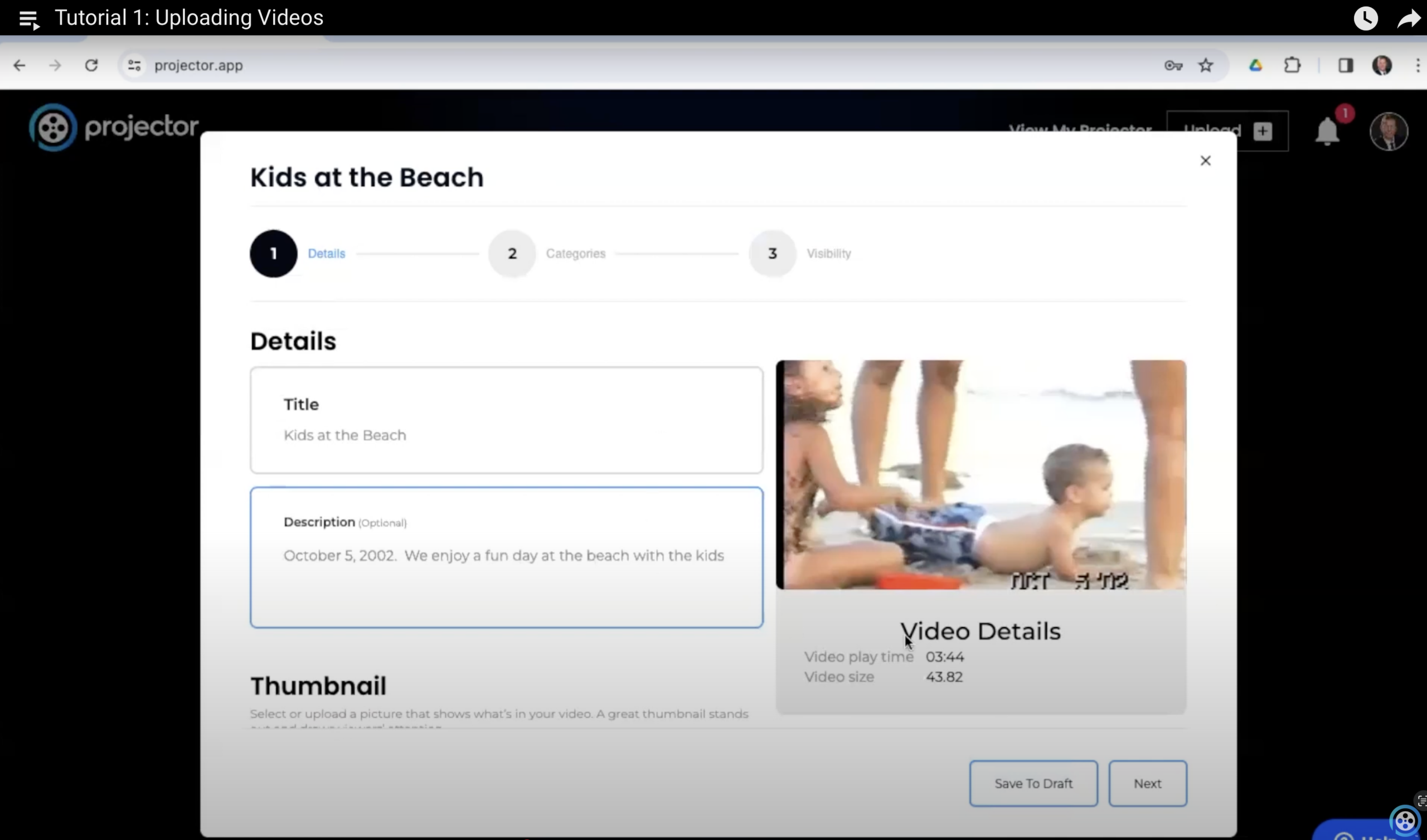
Task: Click the Thumbnail section heading
Action: pyautogui.click(x=318, y=686)
